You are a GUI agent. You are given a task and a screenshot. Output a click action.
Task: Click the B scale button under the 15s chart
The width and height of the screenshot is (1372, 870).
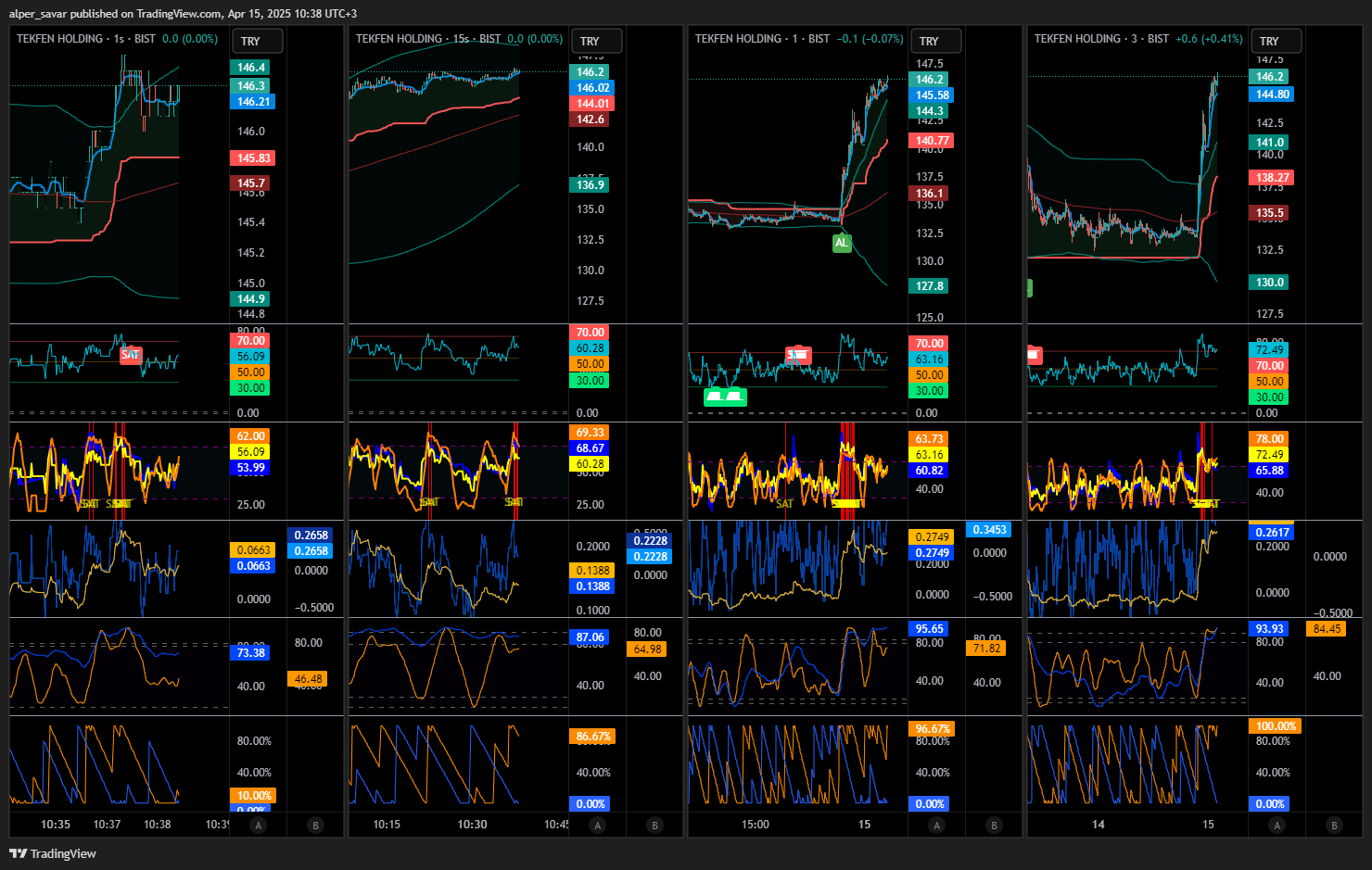coord(654,825)
